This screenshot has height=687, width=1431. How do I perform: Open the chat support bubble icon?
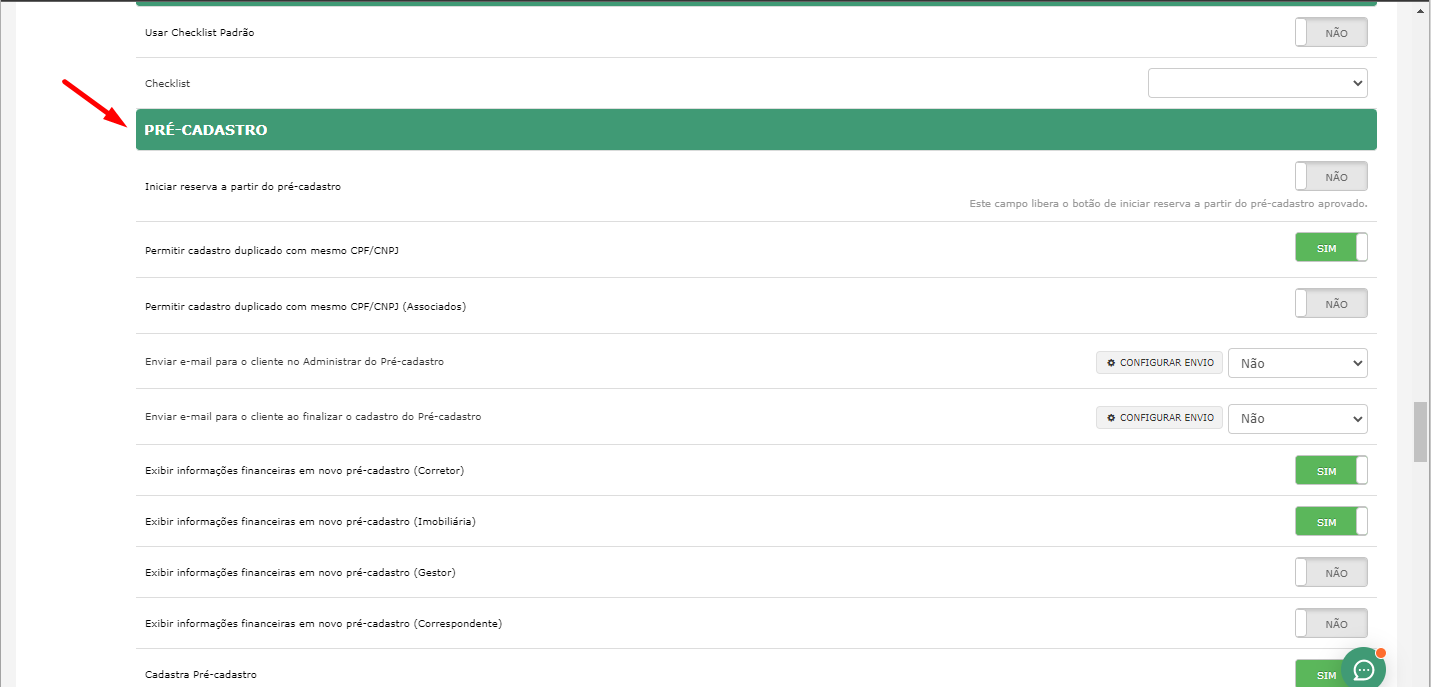pyautogui.click(x=1363, y=669)
